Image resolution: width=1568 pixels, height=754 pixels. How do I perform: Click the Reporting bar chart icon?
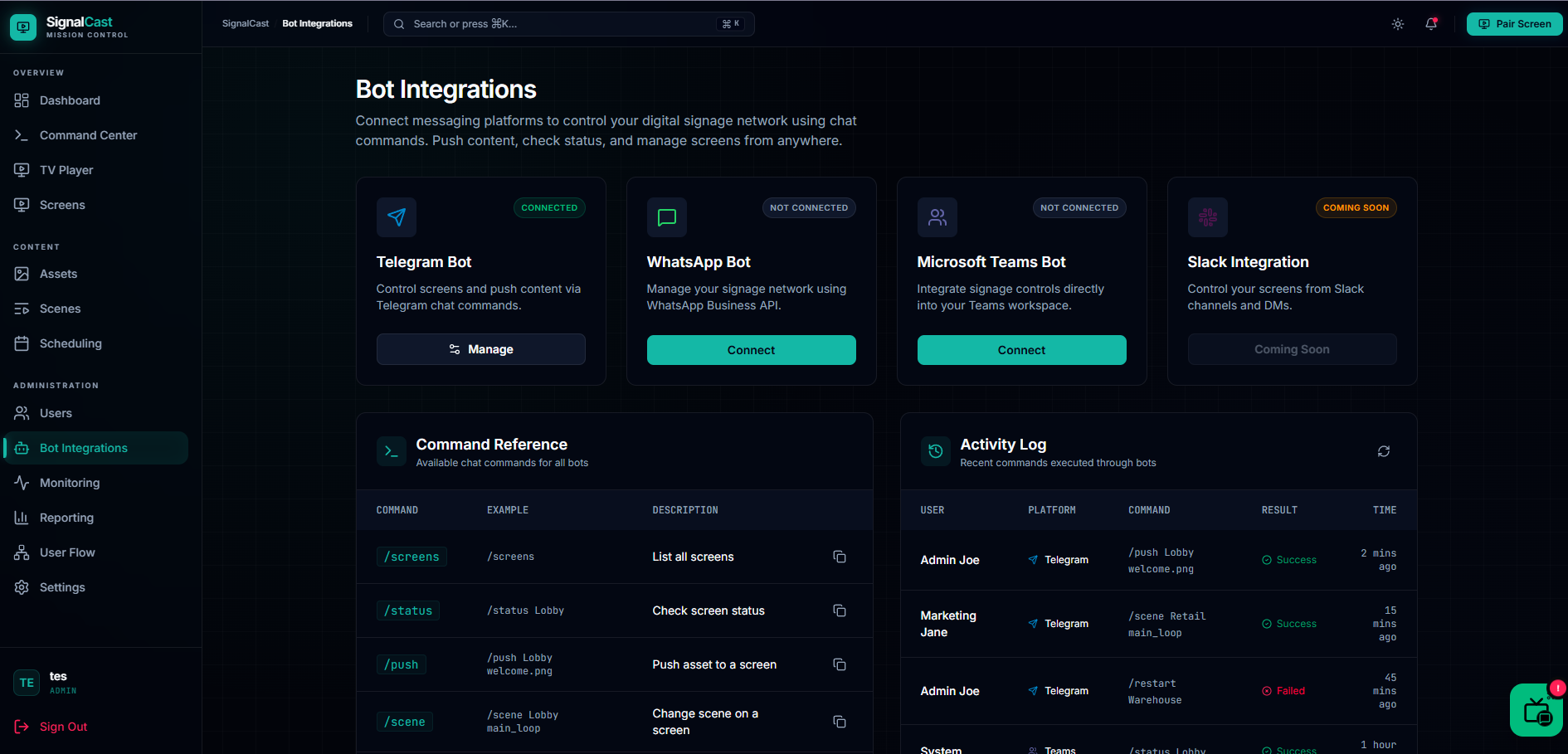(22, 518)
